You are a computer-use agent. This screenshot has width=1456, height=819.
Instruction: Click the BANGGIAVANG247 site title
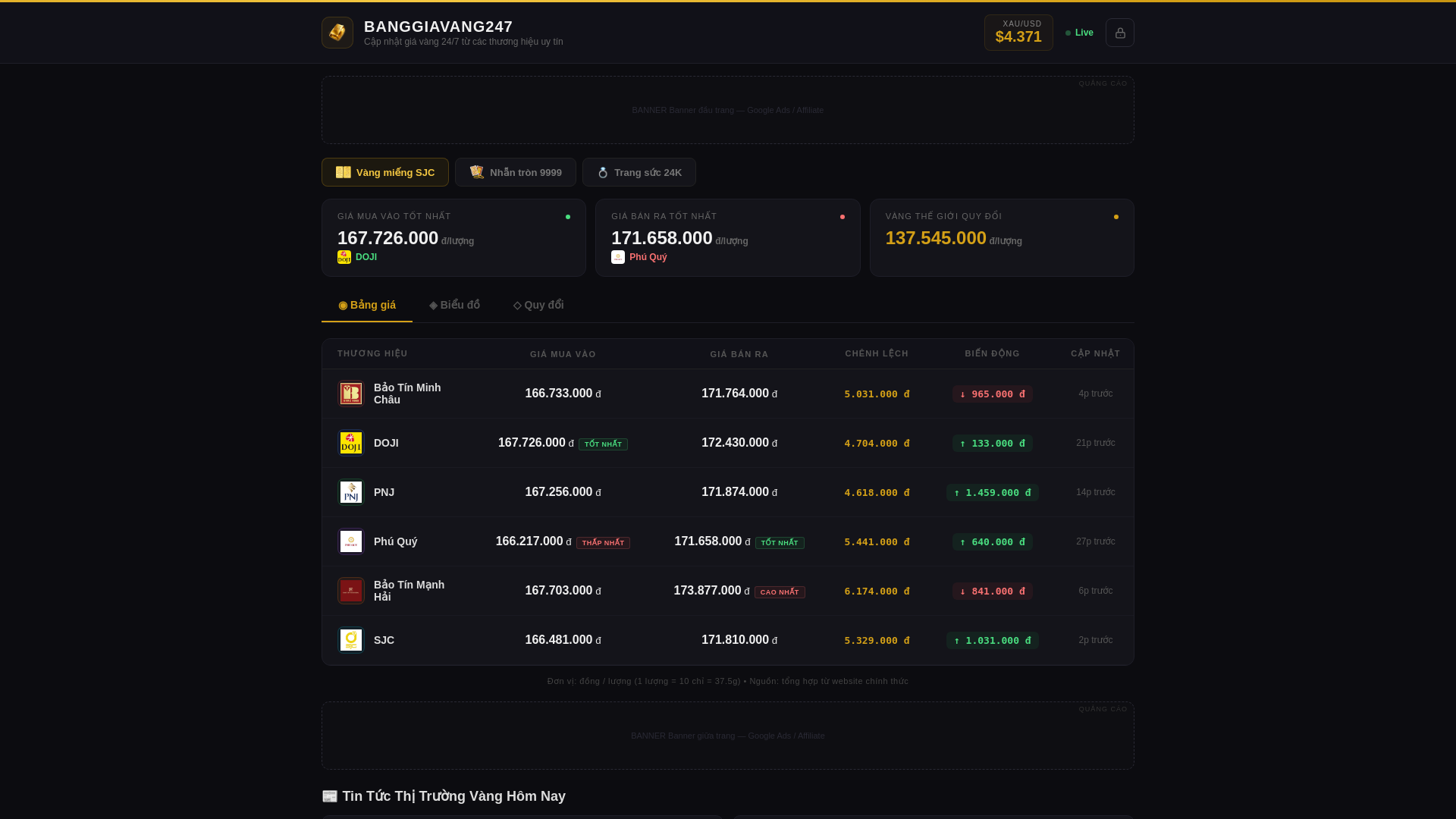(x=438, y=27)
